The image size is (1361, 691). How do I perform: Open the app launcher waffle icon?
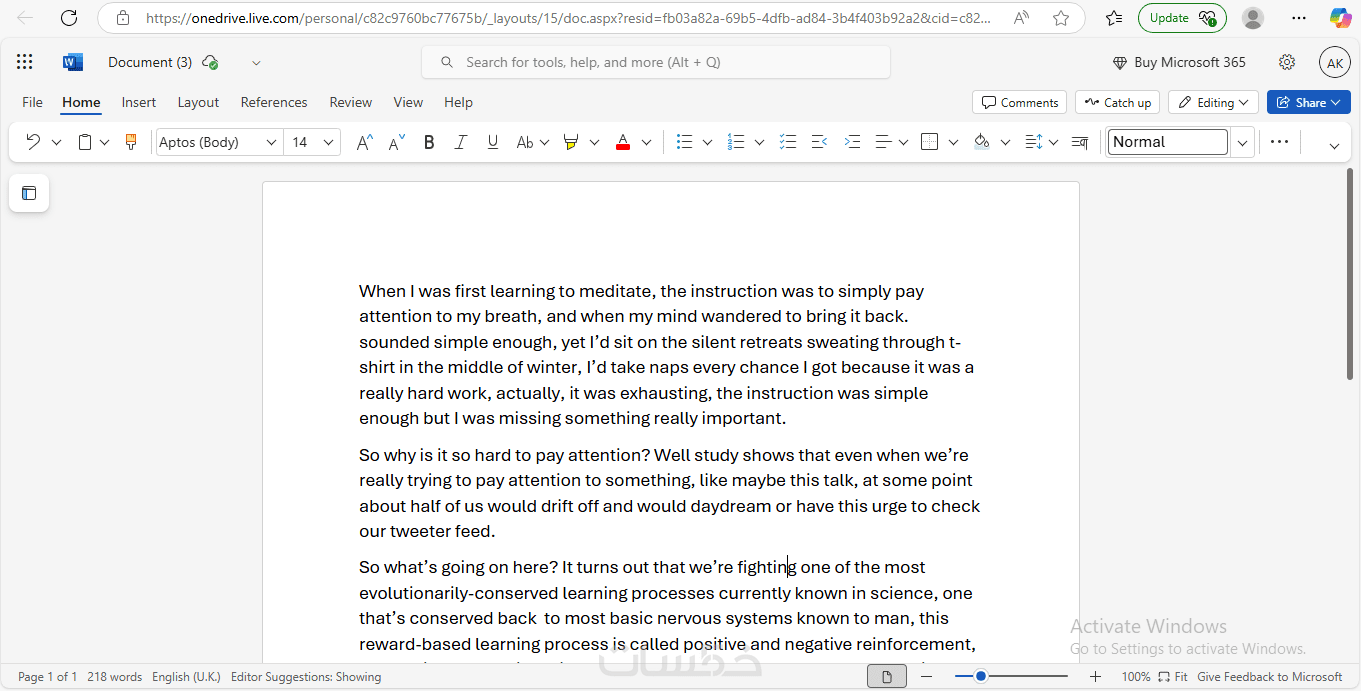coord(25,62)
